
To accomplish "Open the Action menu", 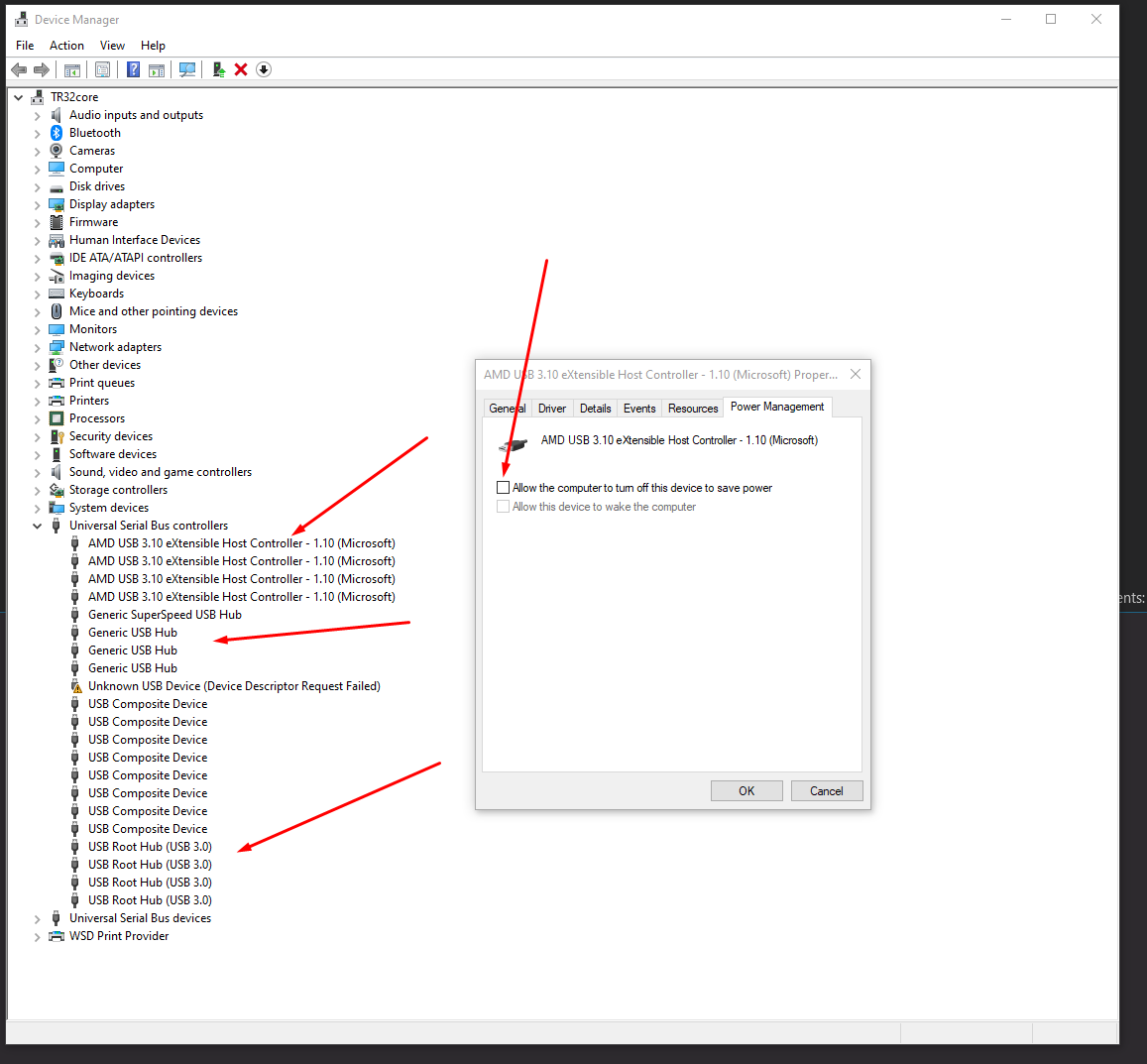I will (x=66, y=46).
